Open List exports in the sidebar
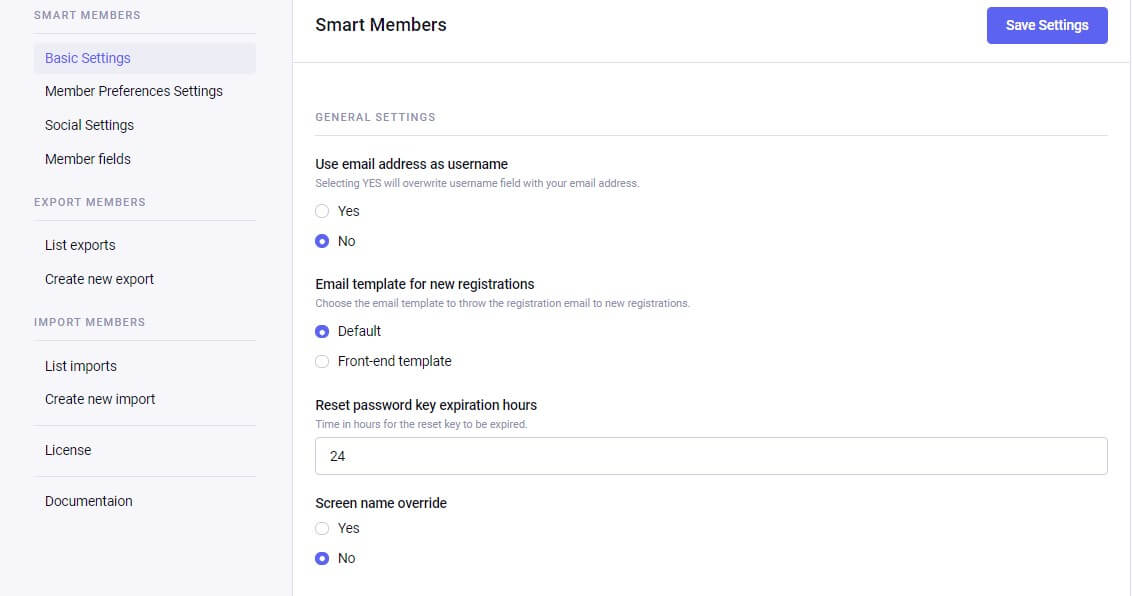The width and height of the screenshot is (1132, 596). point(80,245)
